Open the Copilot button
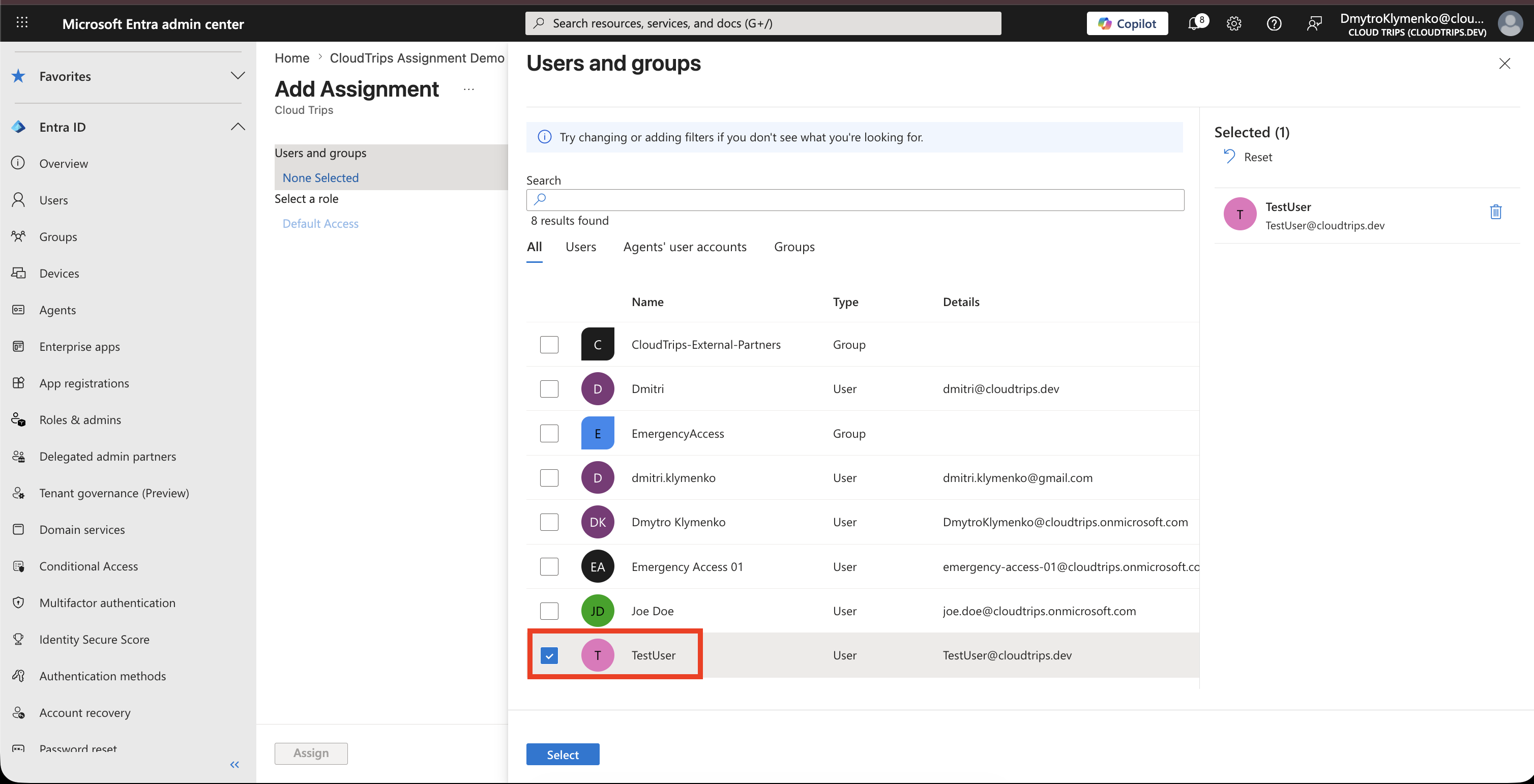This screenshot has height=784, width=1534. coord(1127,23)
